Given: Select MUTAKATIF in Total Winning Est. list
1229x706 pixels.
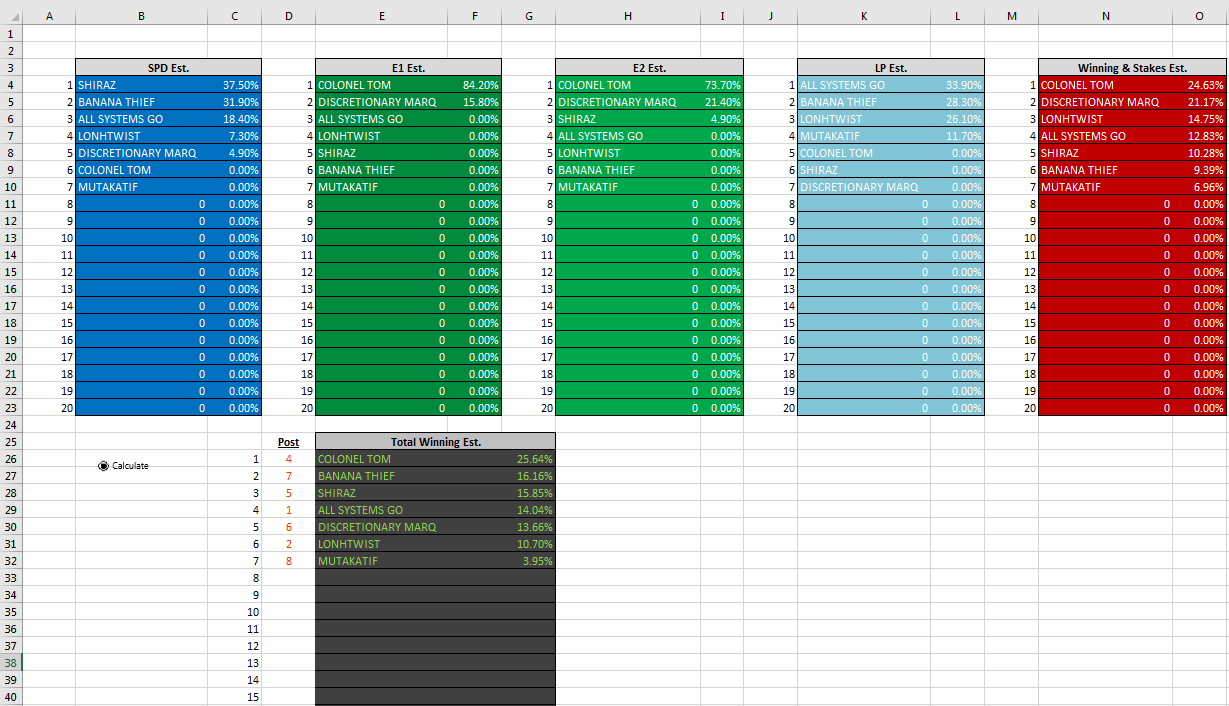Looking at the screenshot, I should [348, 561].
